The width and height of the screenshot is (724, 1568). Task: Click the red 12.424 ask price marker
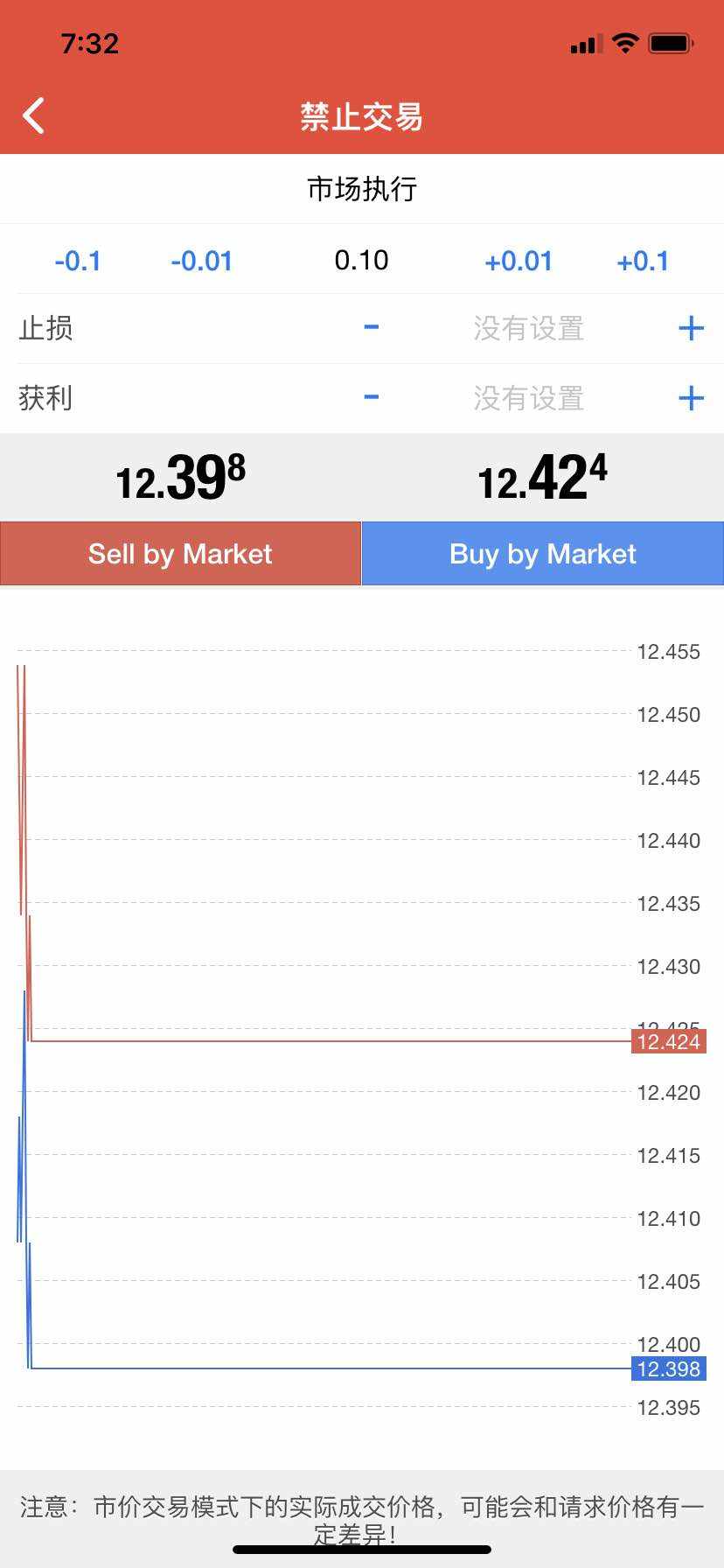[x=668, y=1041]
